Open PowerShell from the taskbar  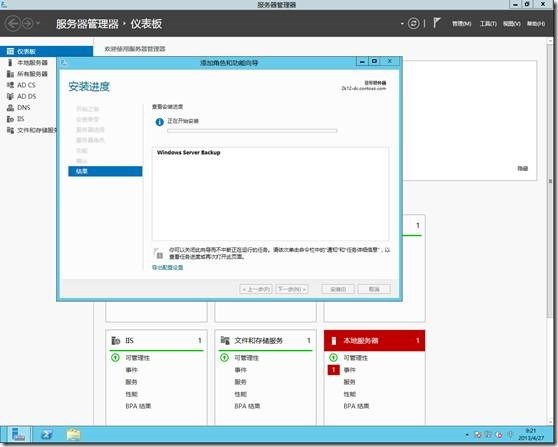[47, 435]
